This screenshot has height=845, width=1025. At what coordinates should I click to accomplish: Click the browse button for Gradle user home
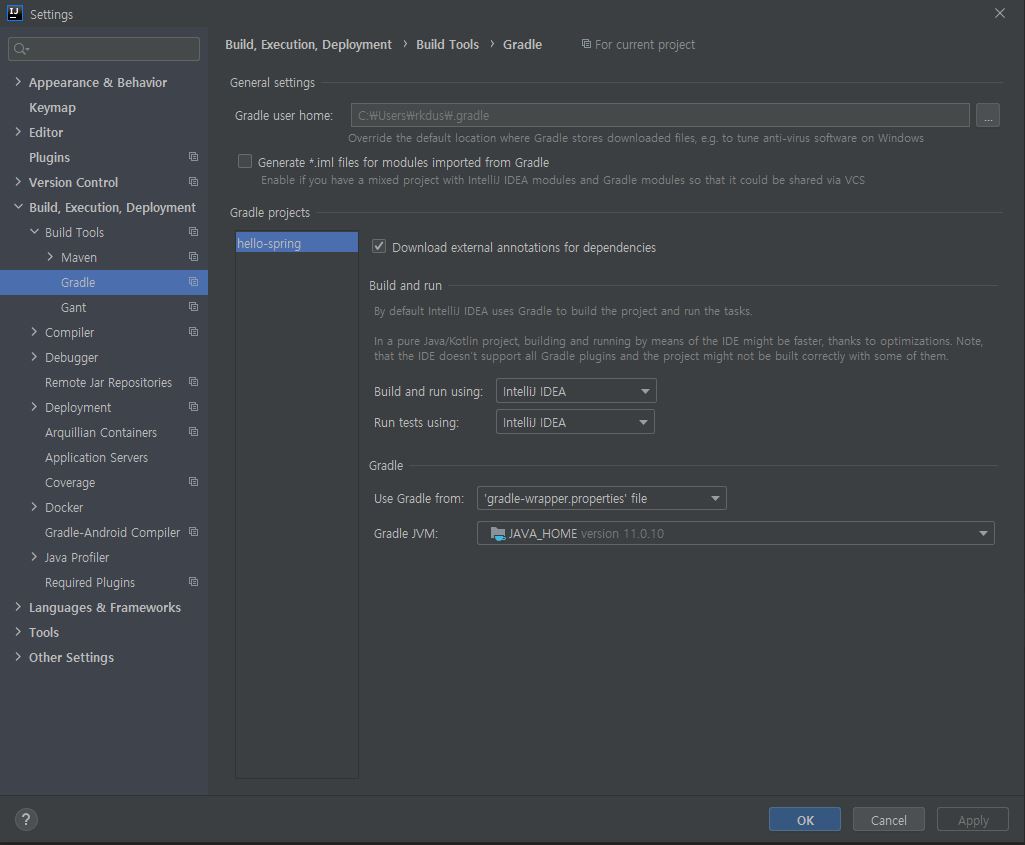(x=987, y=116)
